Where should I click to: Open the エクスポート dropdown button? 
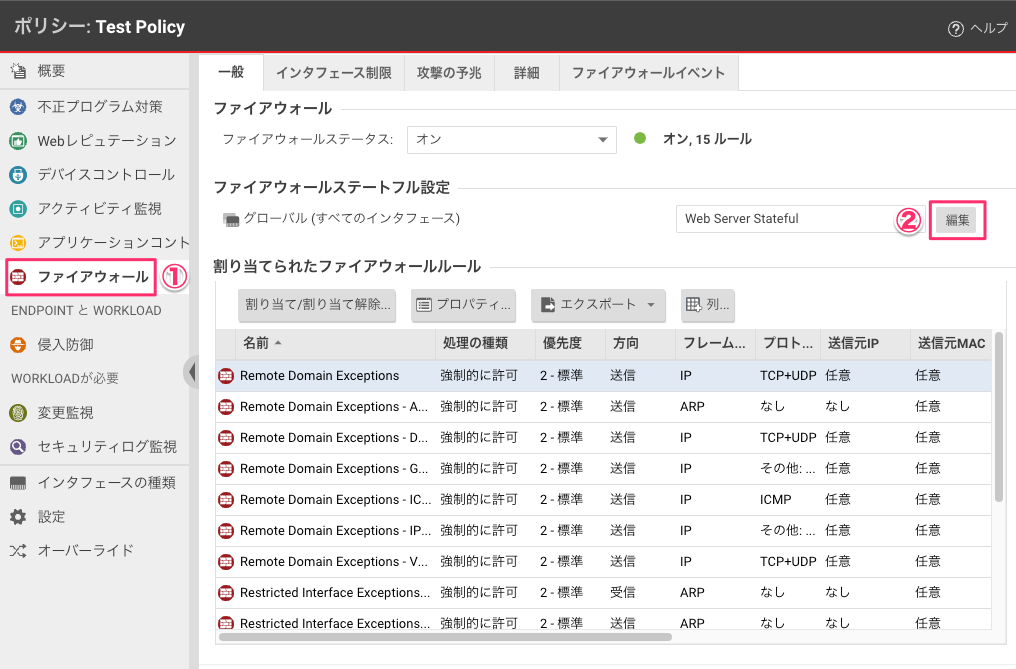tap(598, 305)
